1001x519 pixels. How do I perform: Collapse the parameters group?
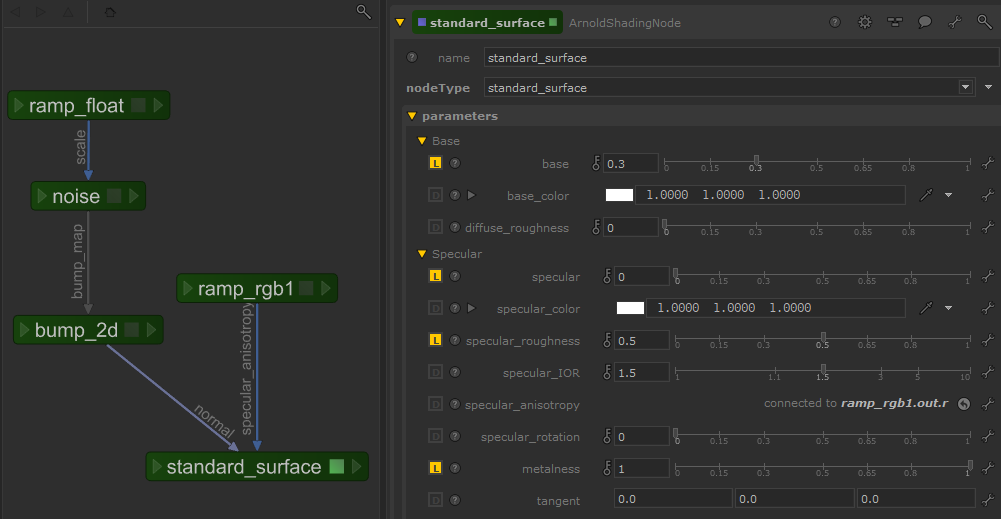(412, 116)
